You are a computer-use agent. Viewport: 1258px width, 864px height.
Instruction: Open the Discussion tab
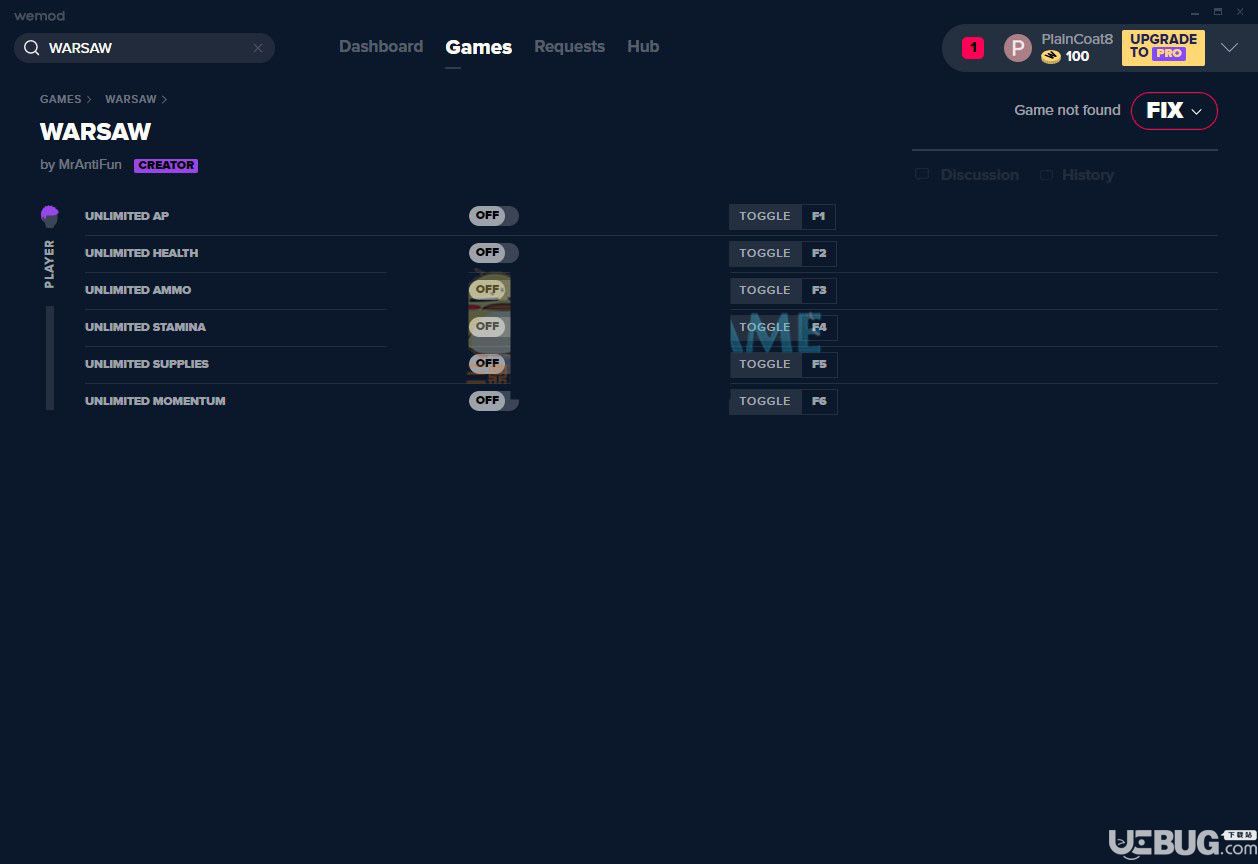coord(979,175)
